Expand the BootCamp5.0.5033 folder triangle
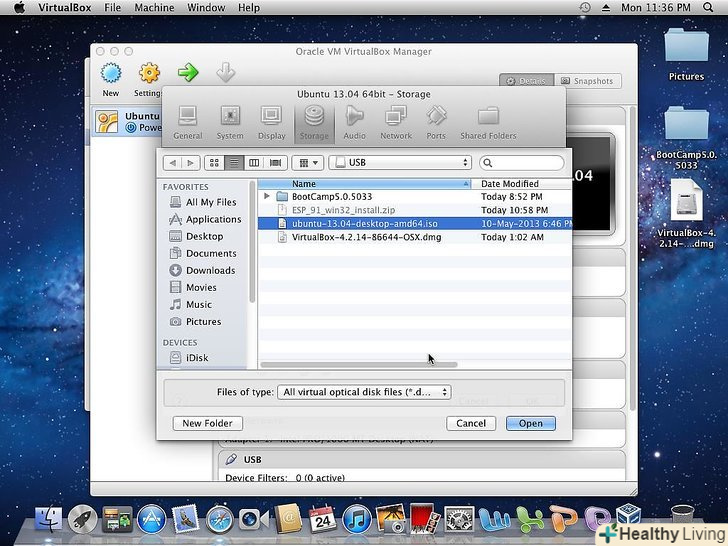 267,197
